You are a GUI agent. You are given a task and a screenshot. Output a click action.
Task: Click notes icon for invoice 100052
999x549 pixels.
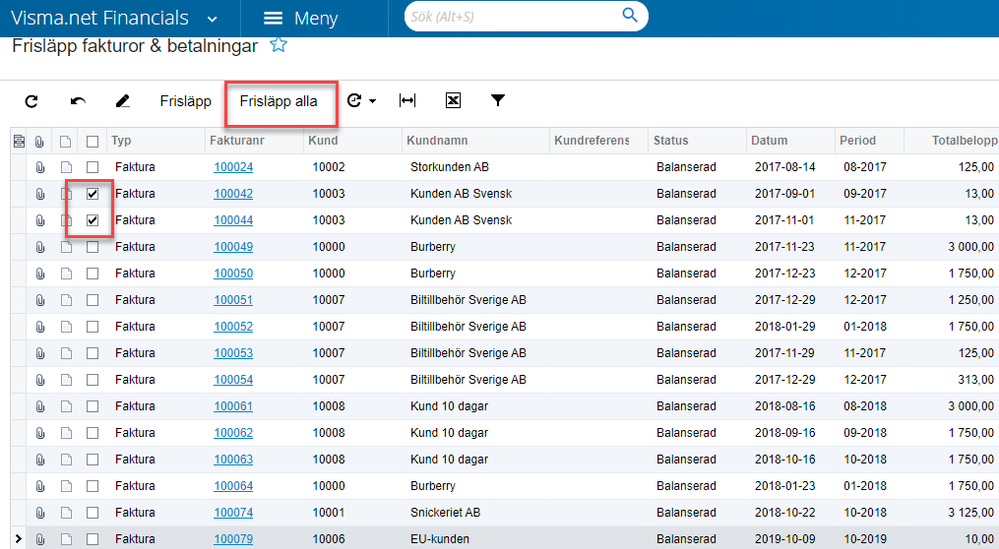click(66, 327)
